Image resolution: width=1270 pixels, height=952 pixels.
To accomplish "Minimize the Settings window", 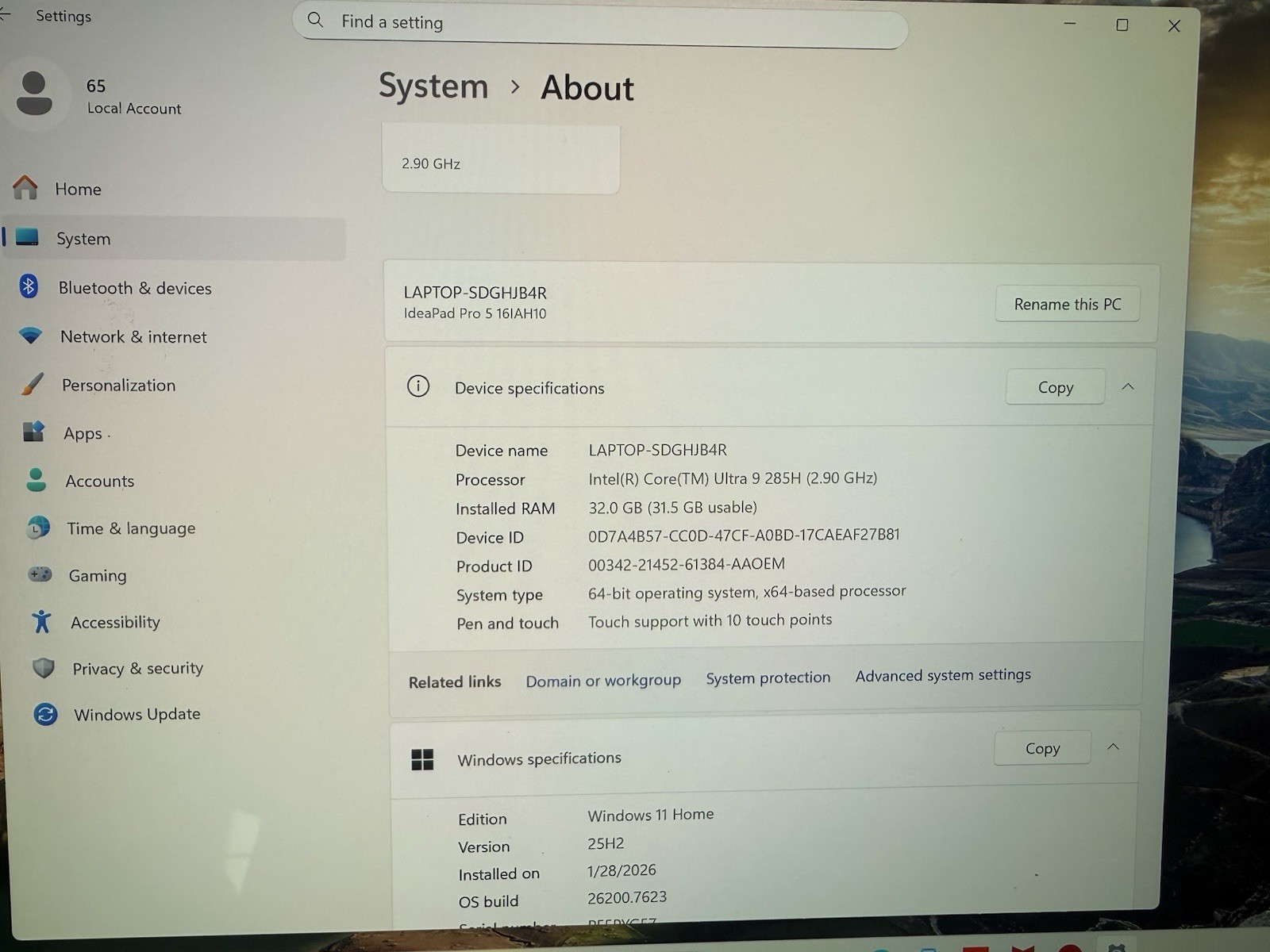I will (x=1070, y=24).
